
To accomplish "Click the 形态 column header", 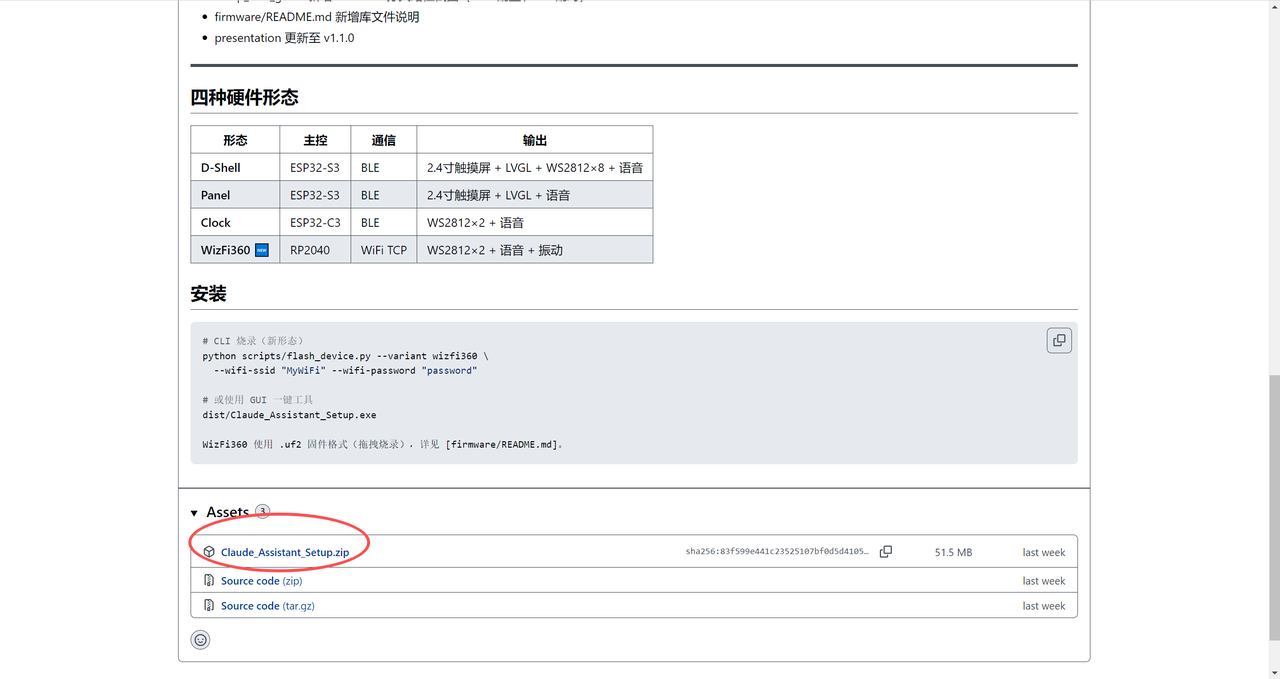I will point(235,140).
